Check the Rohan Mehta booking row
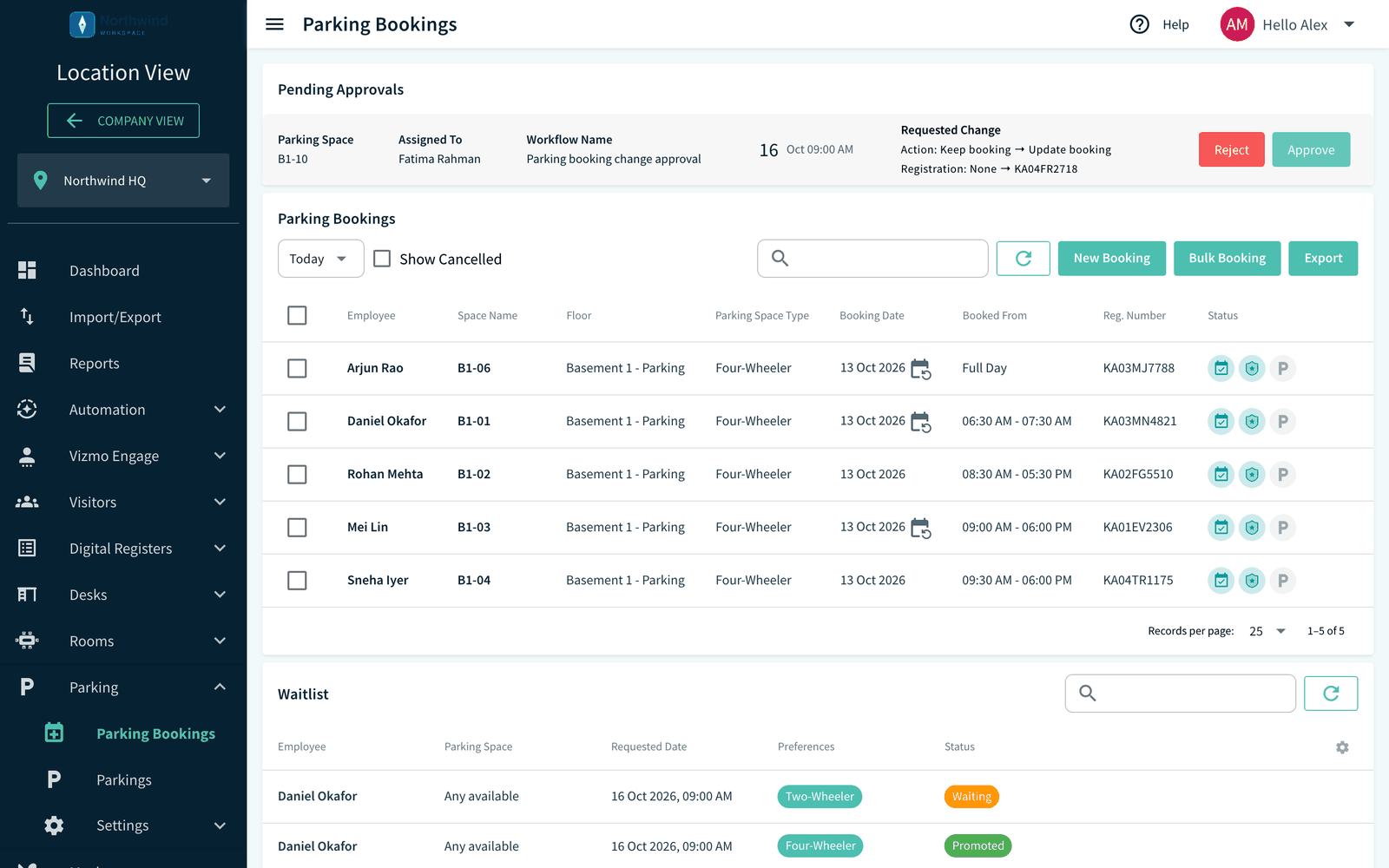 pos(297,474)
